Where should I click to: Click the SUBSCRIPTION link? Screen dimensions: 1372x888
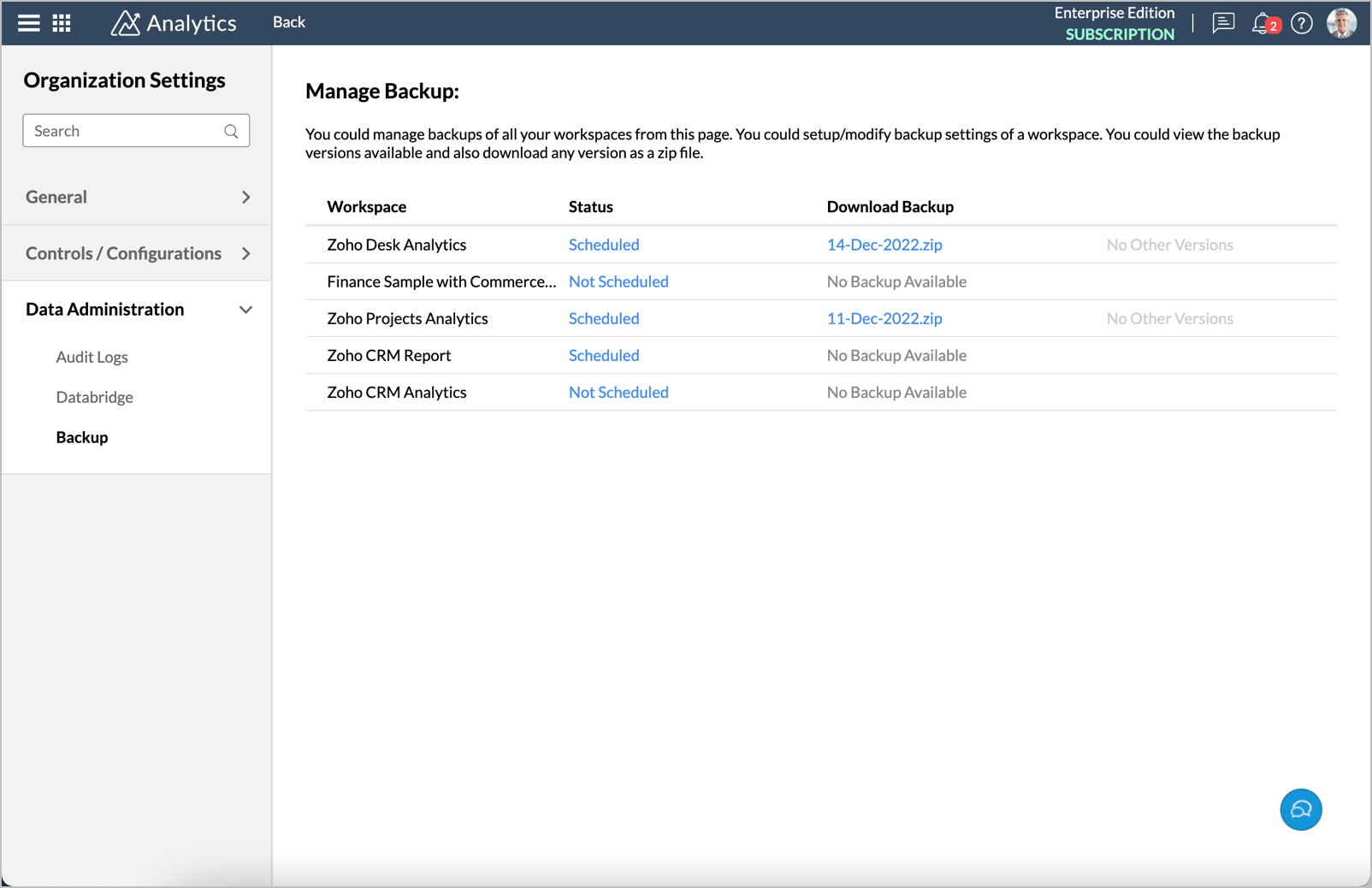[x=1120, y=34]
